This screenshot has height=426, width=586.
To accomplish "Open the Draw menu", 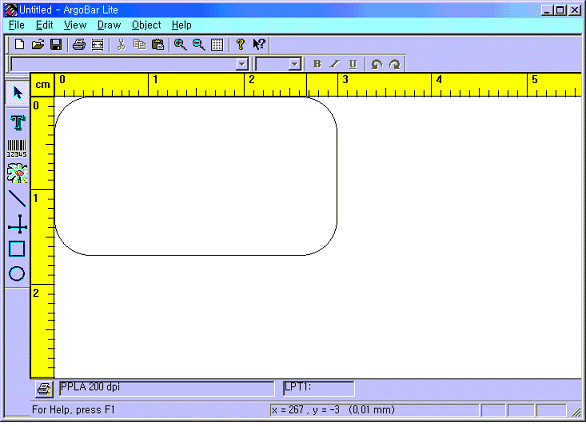I will point(109,25).
